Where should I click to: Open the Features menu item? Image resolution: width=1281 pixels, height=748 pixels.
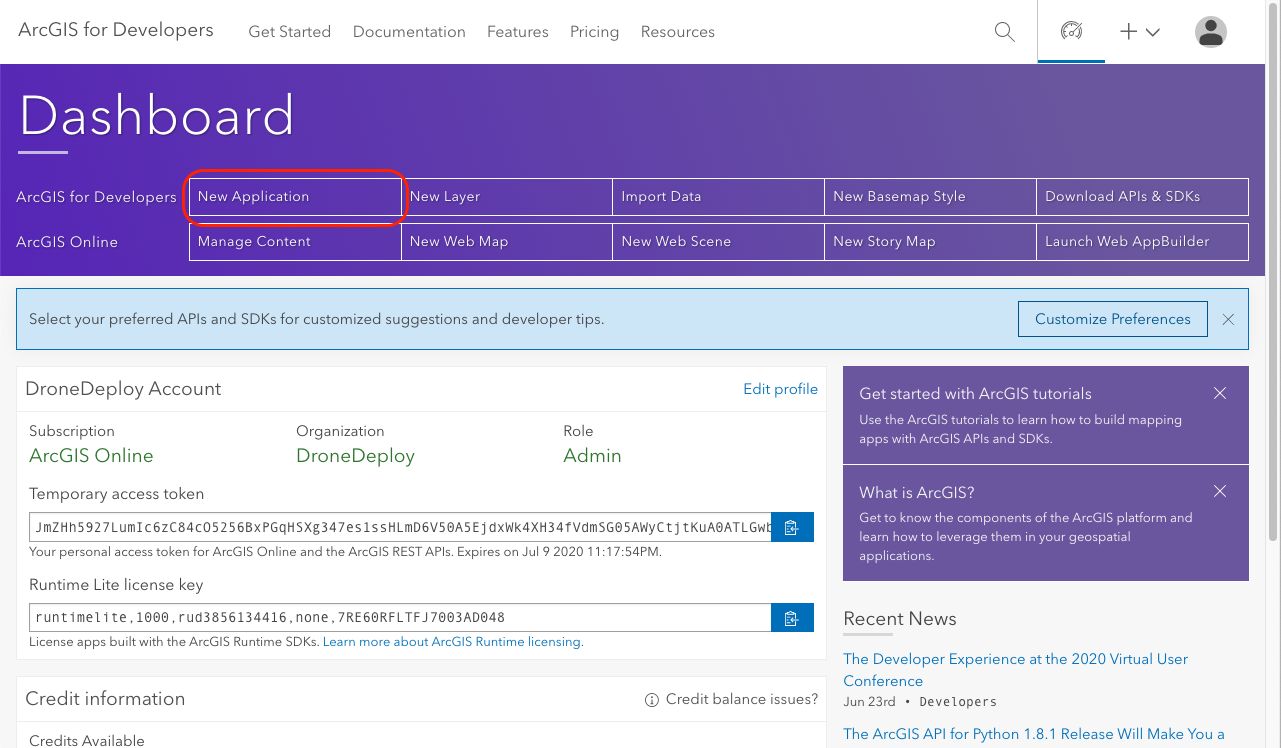(518, 32)
